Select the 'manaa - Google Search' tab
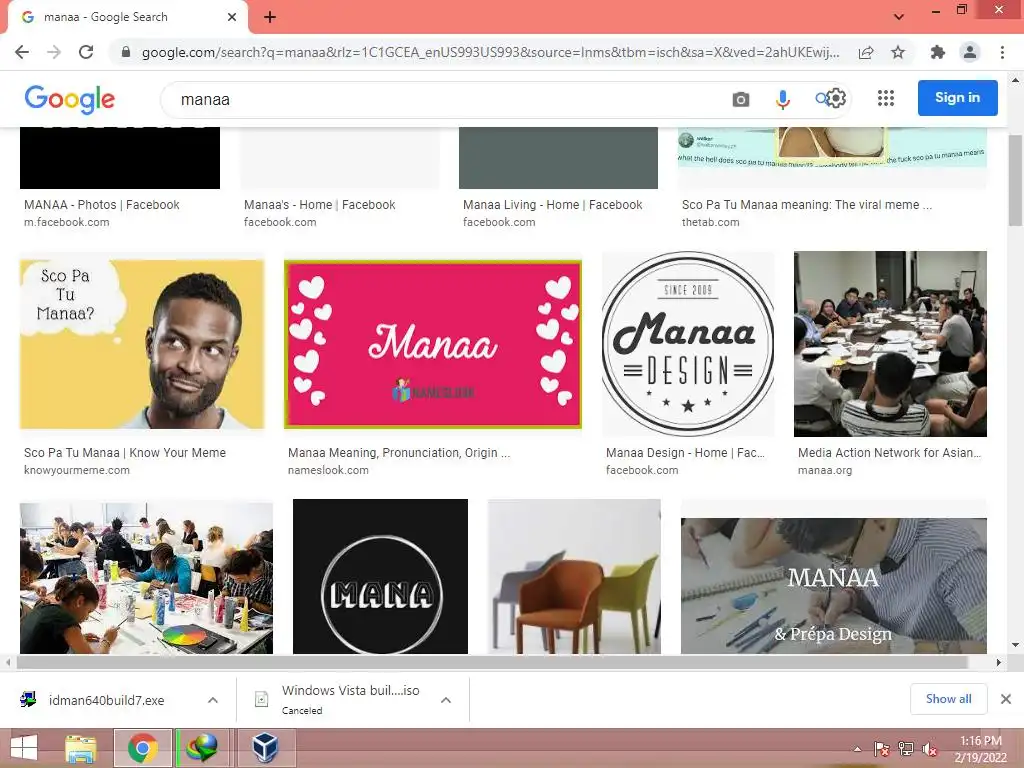The height and width of the screenshot is (768, 1024). click(x=127, y=17)
